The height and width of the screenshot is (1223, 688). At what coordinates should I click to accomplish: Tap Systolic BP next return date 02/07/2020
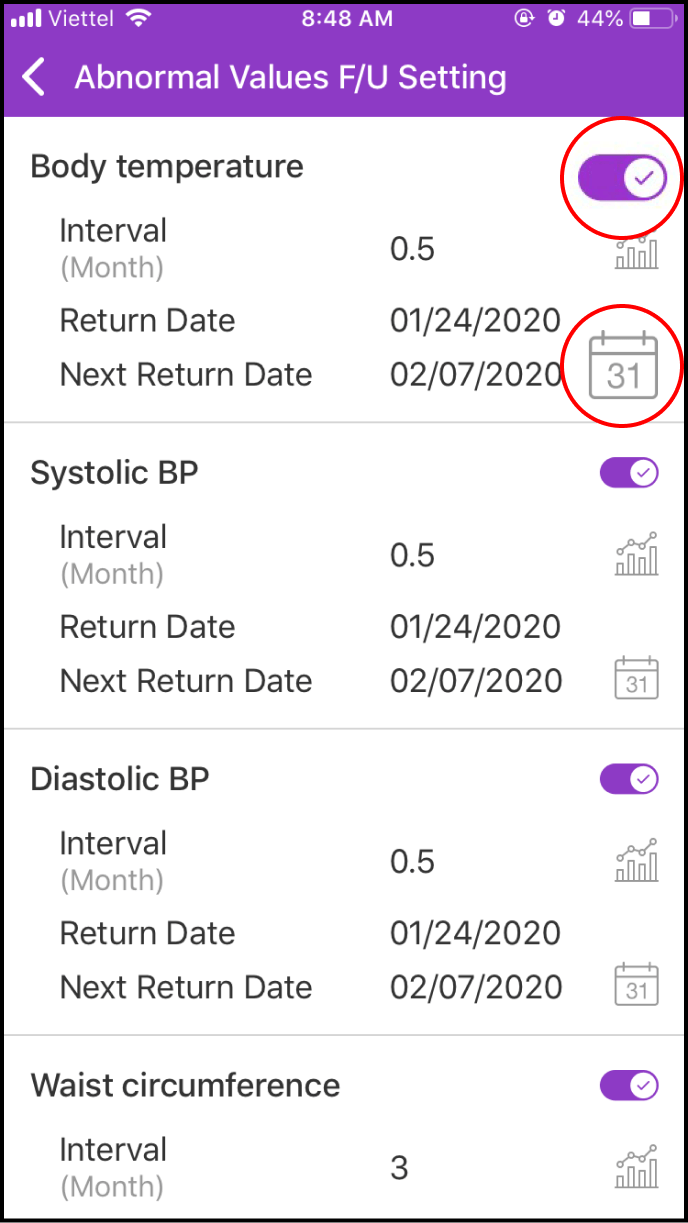point(475,681)
